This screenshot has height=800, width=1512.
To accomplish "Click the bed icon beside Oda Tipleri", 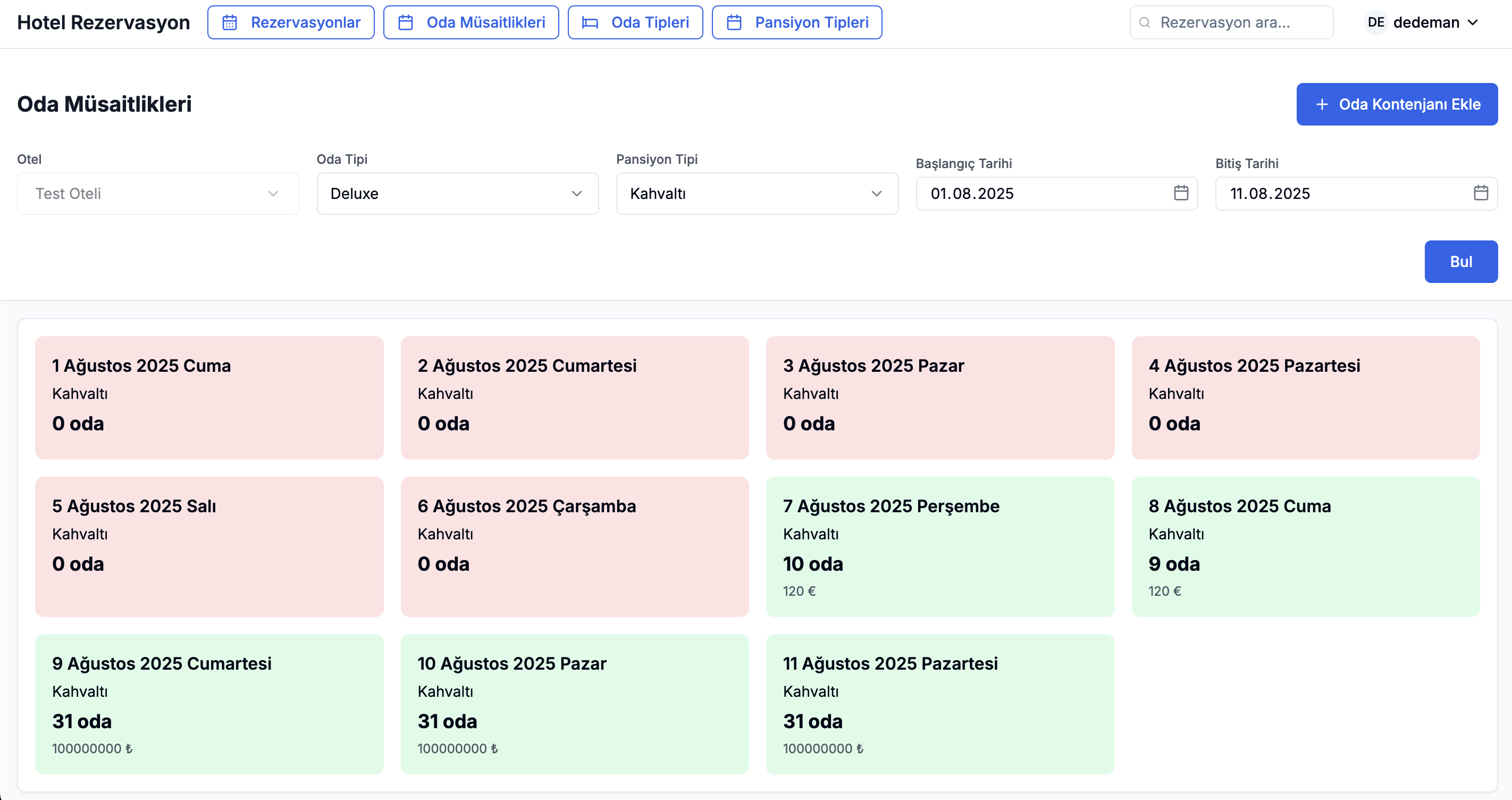I will [x=590, y=22].
